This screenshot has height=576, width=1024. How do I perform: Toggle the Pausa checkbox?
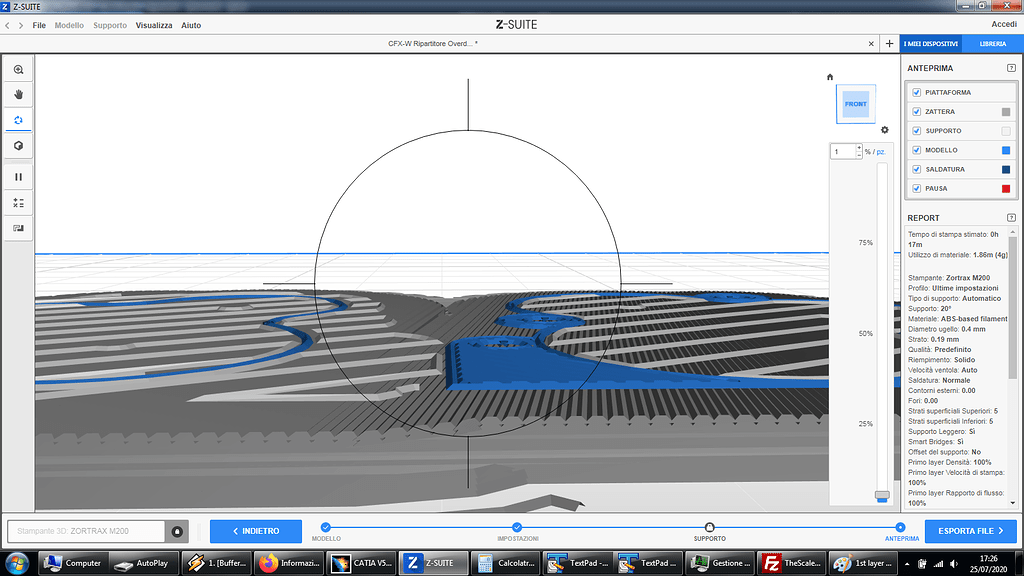pyautogui.click(x=917, y=188)
